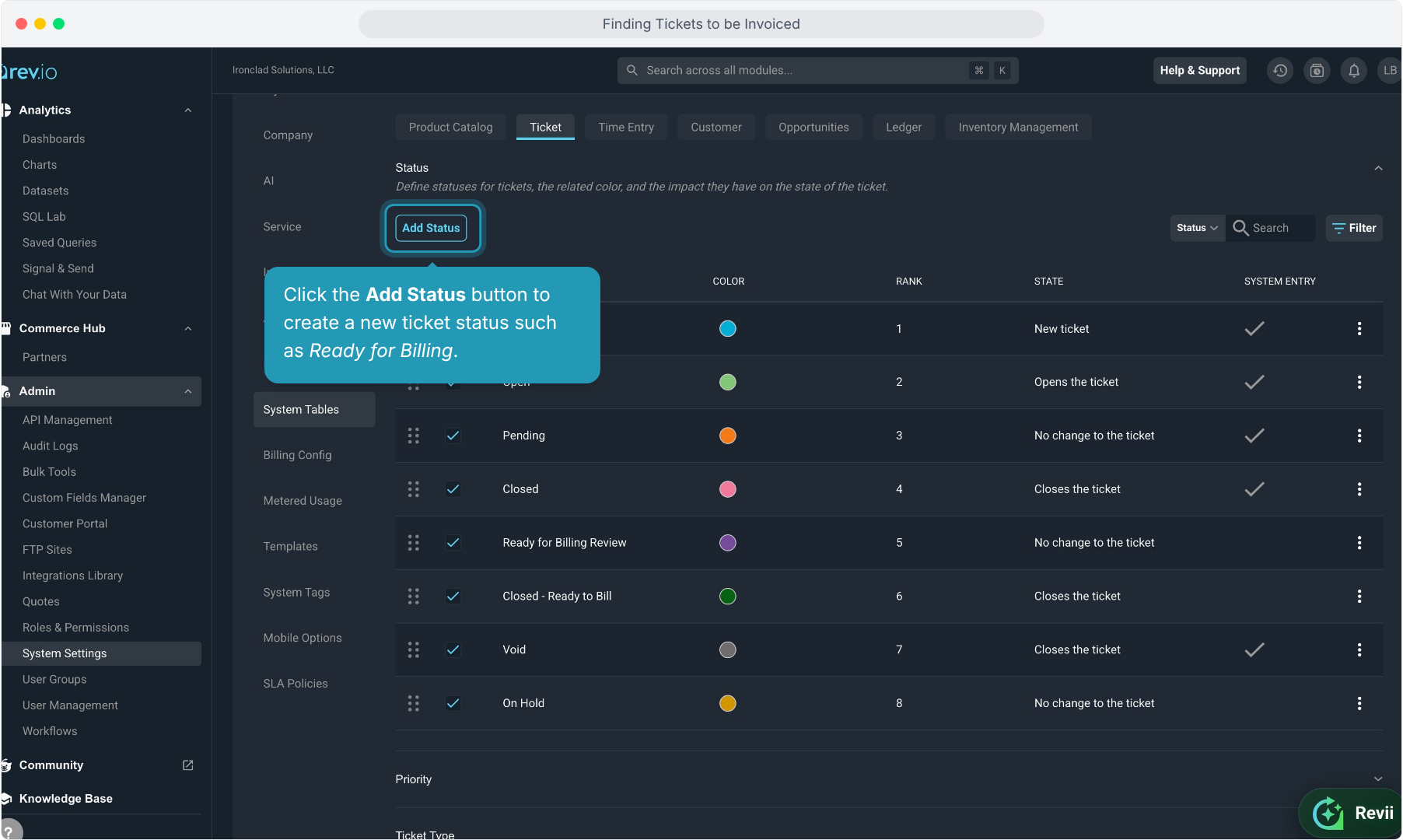Open the Status search-field dropdown

pyautogui.click(x=1198, y=228)
